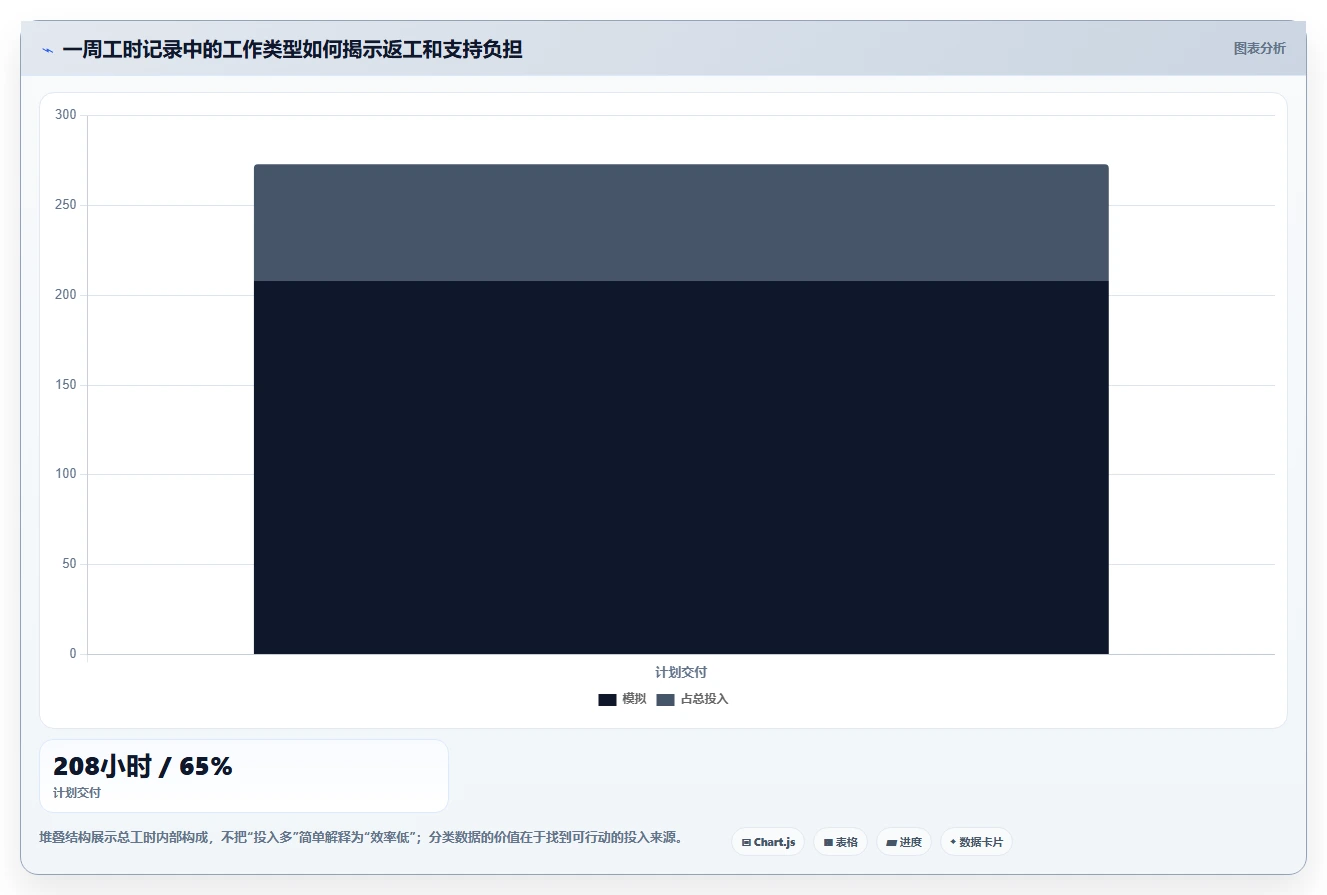Click the slate 占总投入 legend swatch
The image size is (1327, 895).
click(x=665, y=700)
